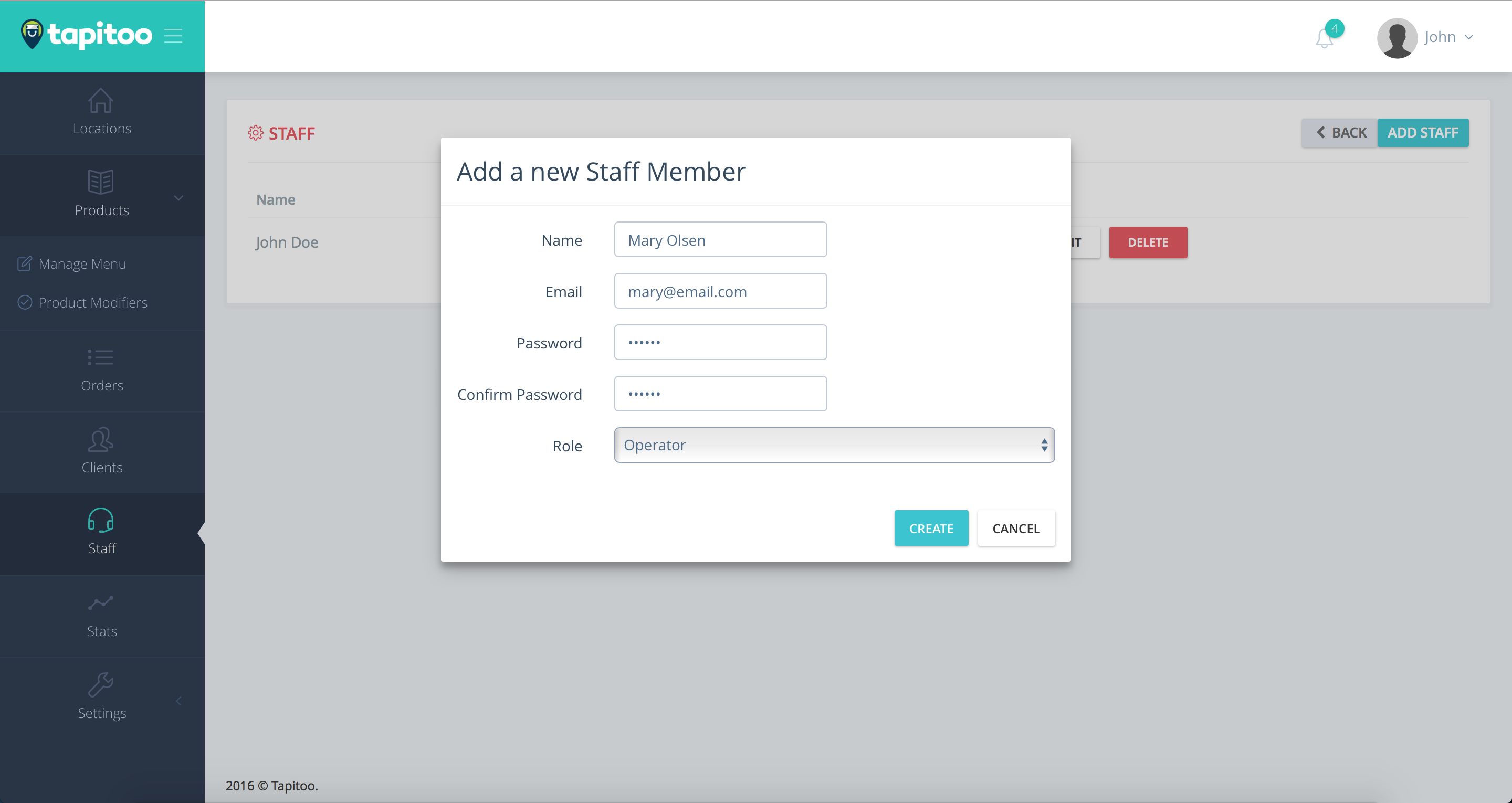This screenshot has height=803, width=1512.
Task: Focus the Confirm Password field
Action: click(x=721, y=394)
